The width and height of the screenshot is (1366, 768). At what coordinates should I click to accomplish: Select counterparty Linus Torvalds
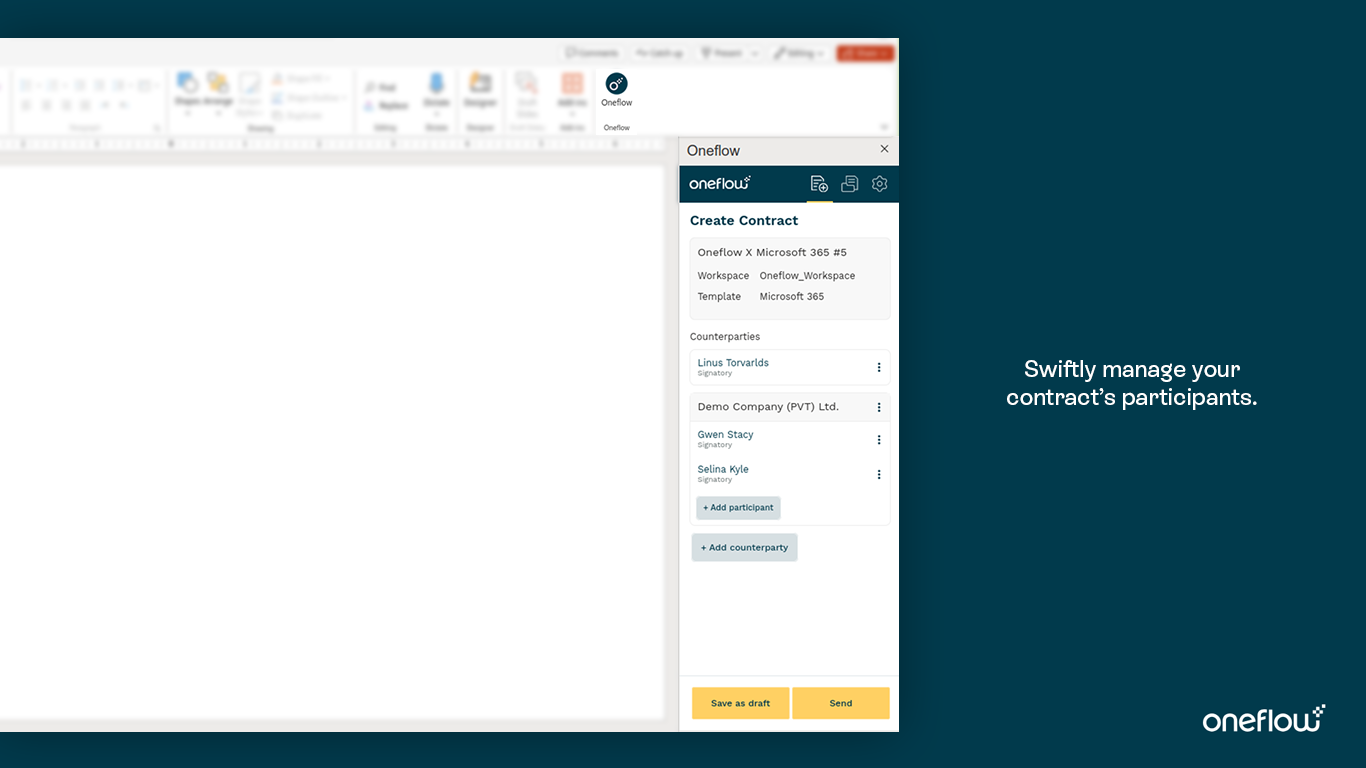733,363
